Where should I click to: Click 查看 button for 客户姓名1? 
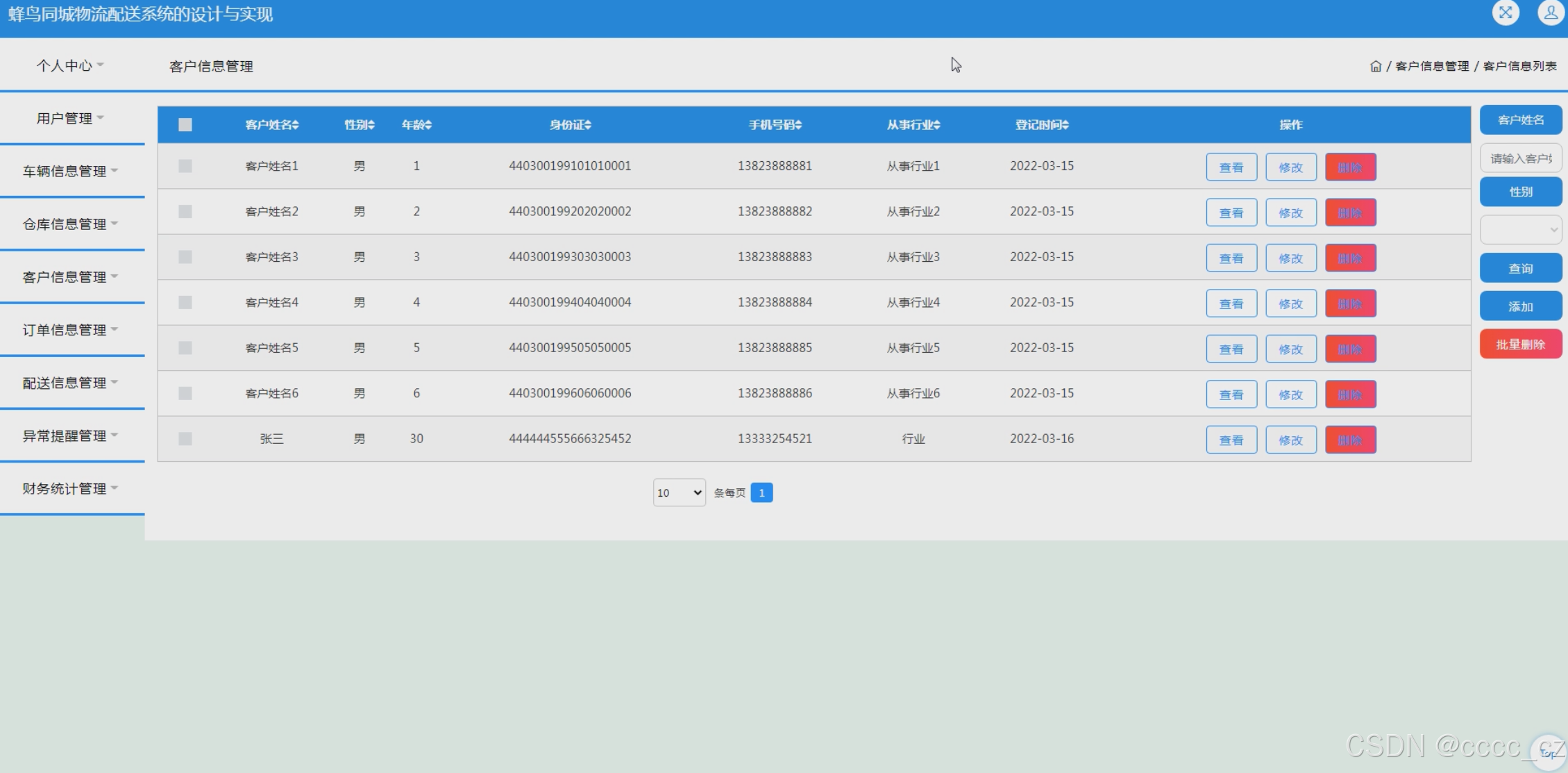(x=1231, y=167)
